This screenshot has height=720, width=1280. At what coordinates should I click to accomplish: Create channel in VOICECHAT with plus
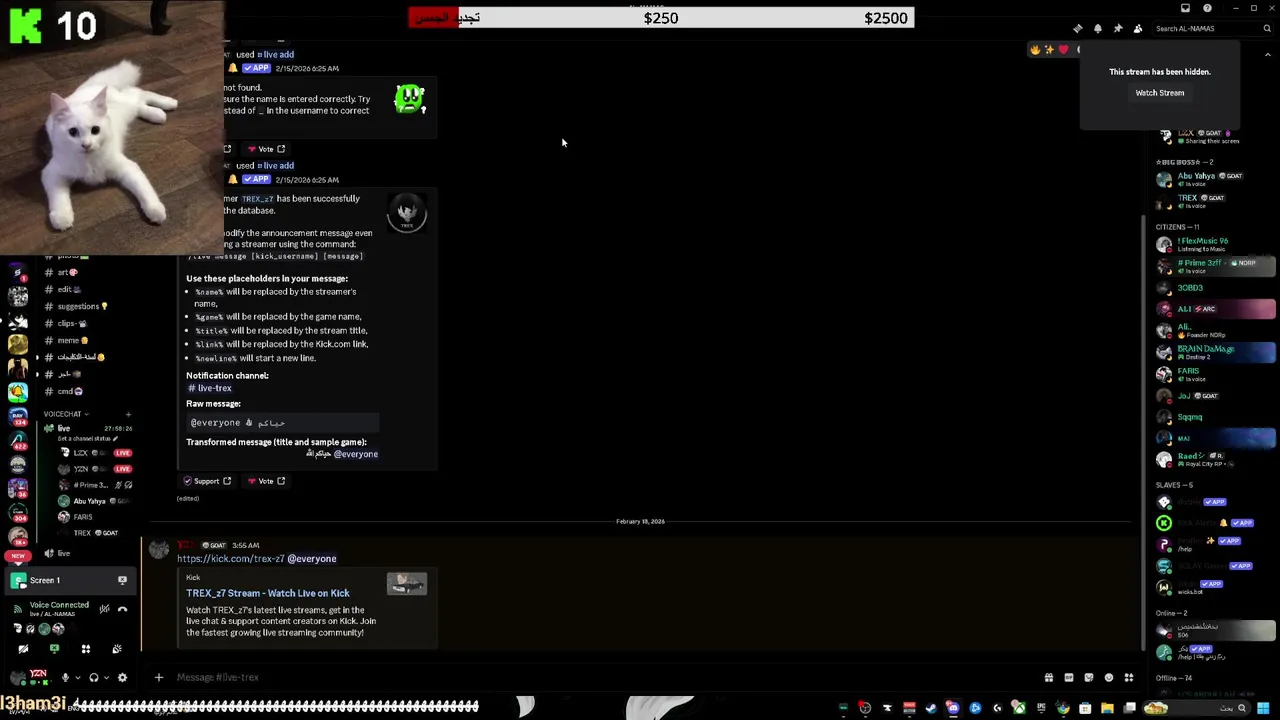pos(128,414)
